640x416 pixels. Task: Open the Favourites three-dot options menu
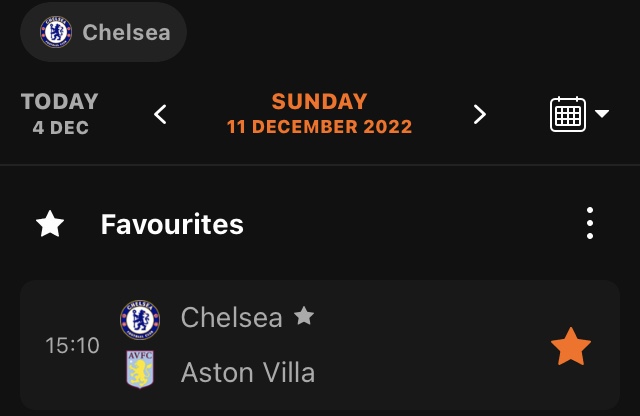point(590,223)
